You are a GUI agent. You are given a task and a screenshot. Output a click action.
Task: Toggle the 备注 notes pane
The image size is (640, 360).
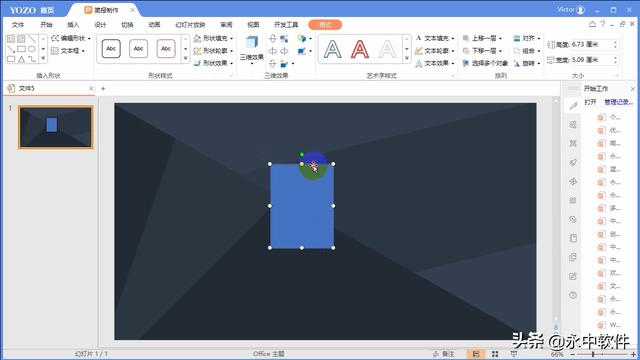[x=444, y=353]
